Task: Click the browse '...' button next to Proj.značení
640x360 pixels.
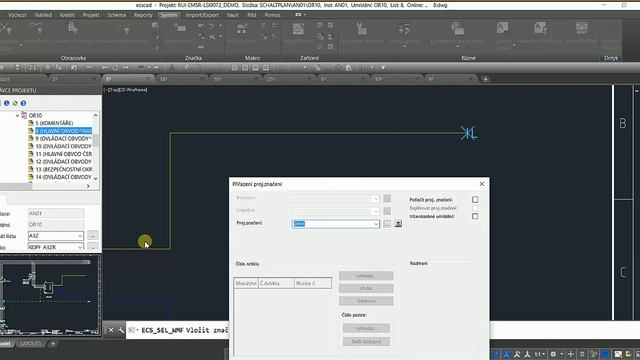Action: click(x=387, y=224)
